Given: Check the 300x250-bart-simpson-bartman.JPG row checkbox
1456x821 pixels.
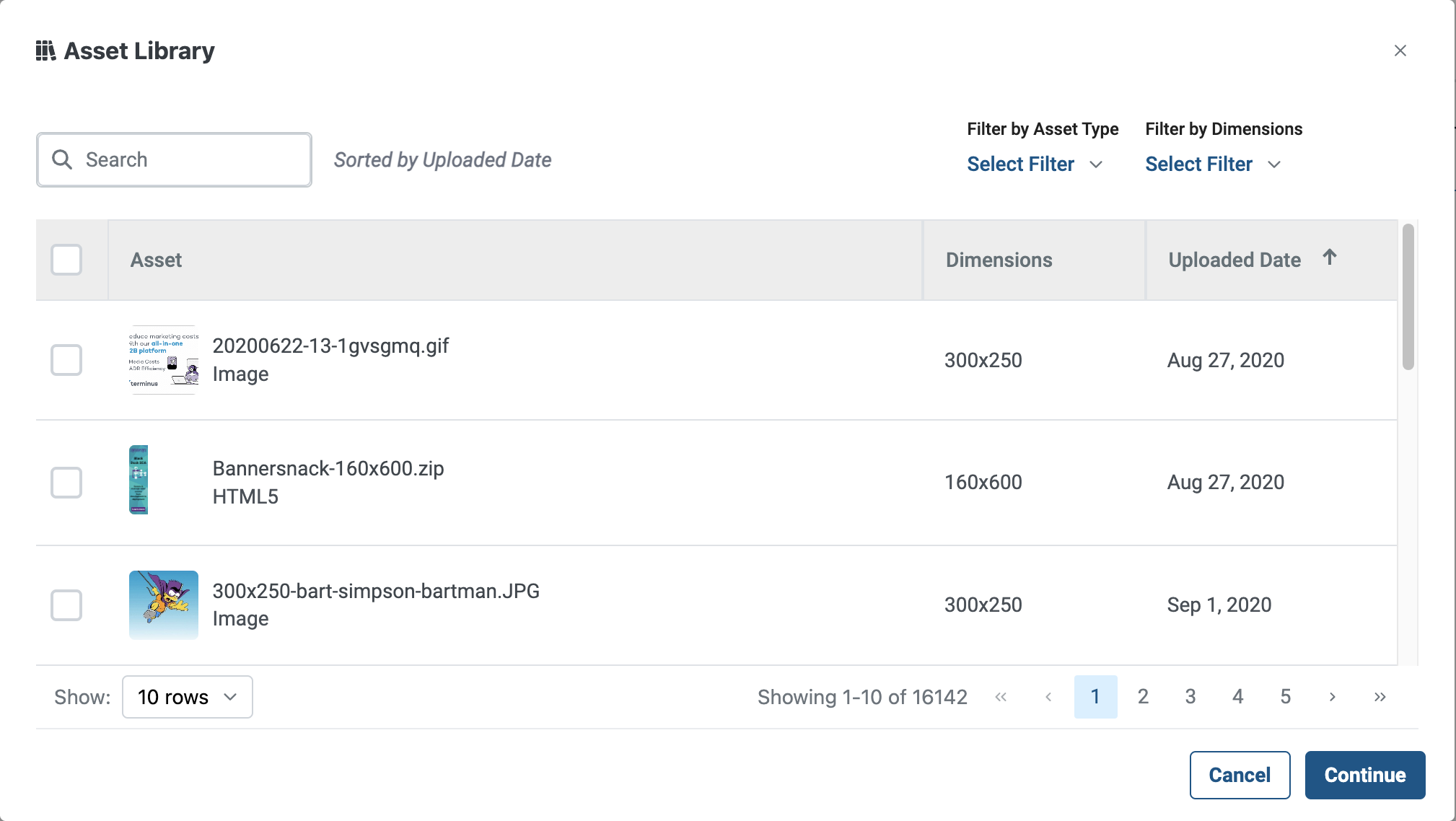Looking at the screenshot, I should (x=66, y=605).
